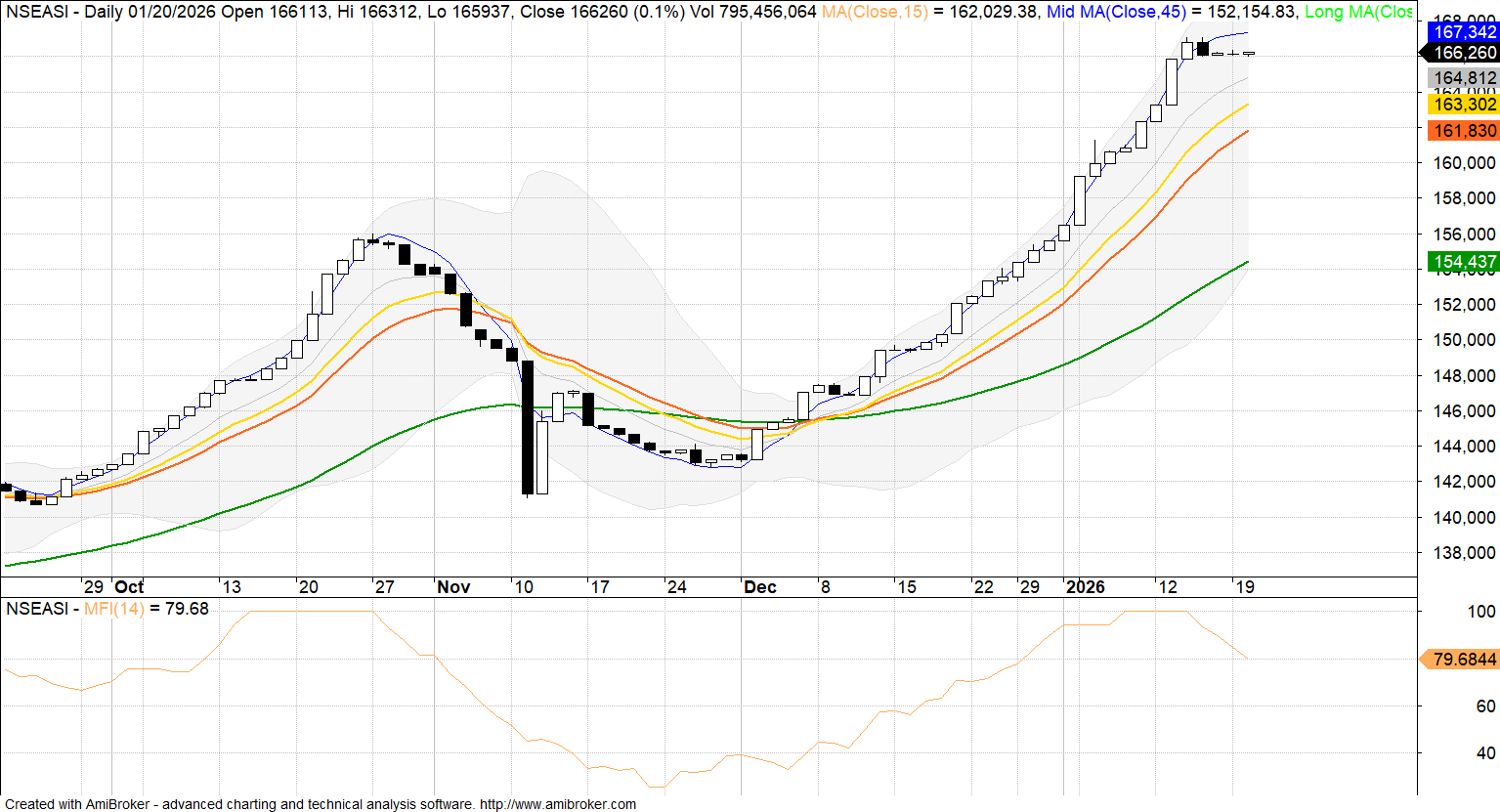Image resolution: width=1500 pixels, height=812 pixels.
Task: Click the blue 167,342 price tag
Action: (1463, 32)
